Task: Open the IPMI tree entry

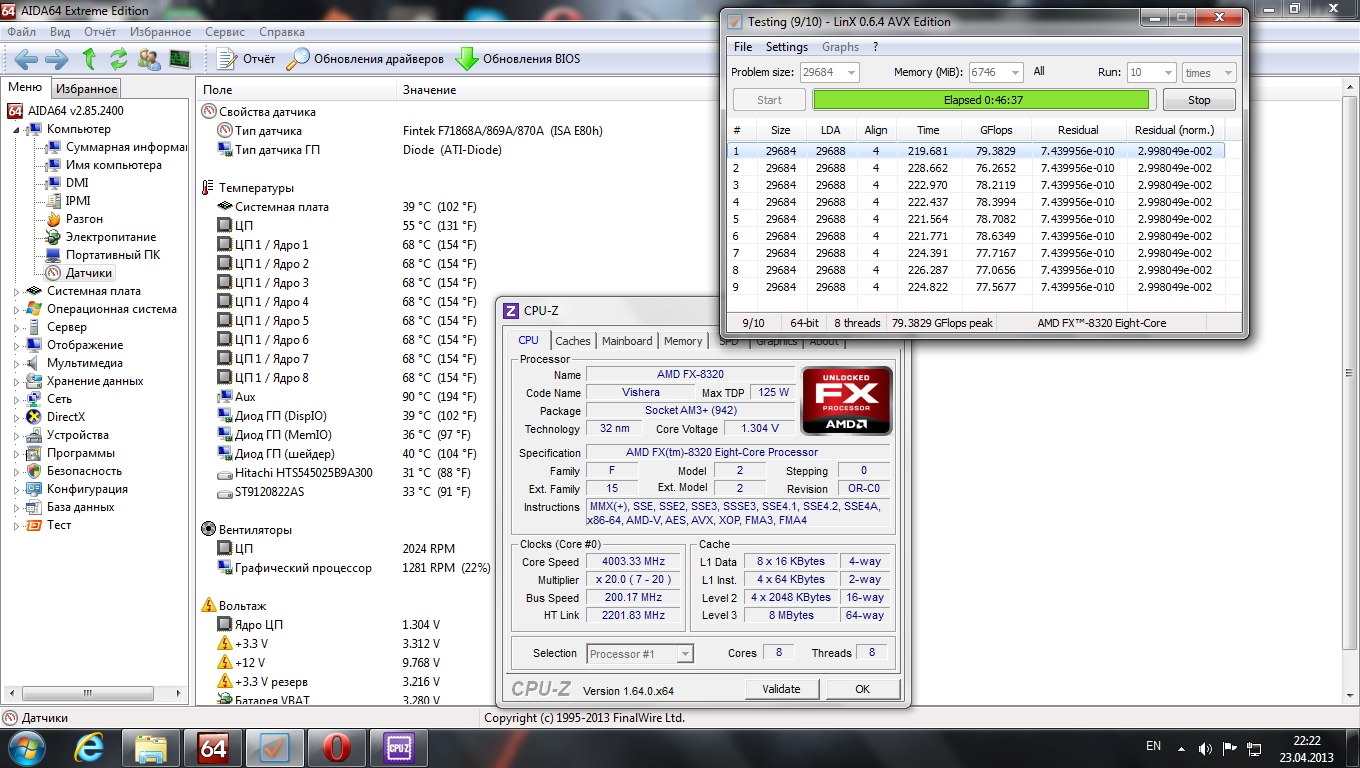Action: pos(68,201)
